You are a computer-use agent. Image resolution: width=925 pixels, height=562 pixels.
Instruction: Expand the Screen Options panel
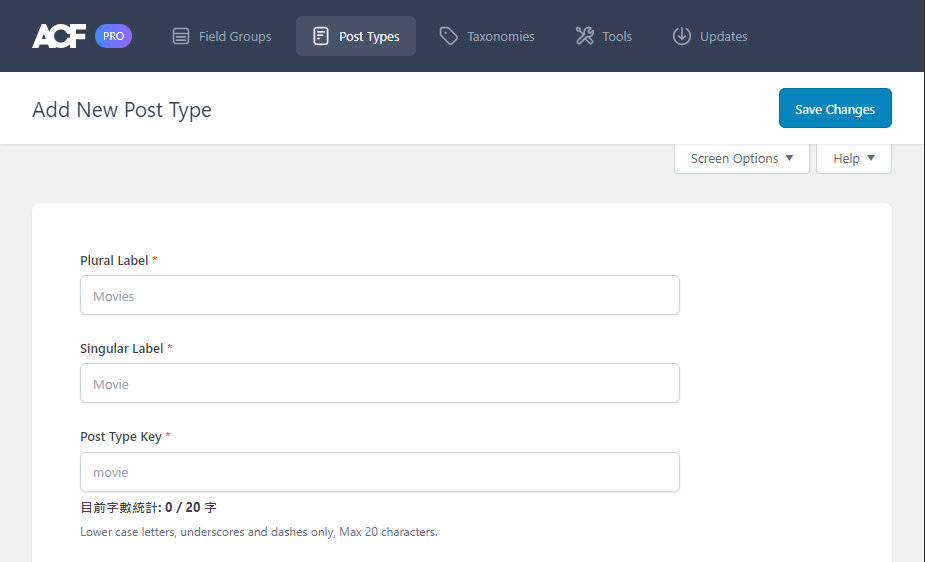pyautogui.click(x=742, y=159)
